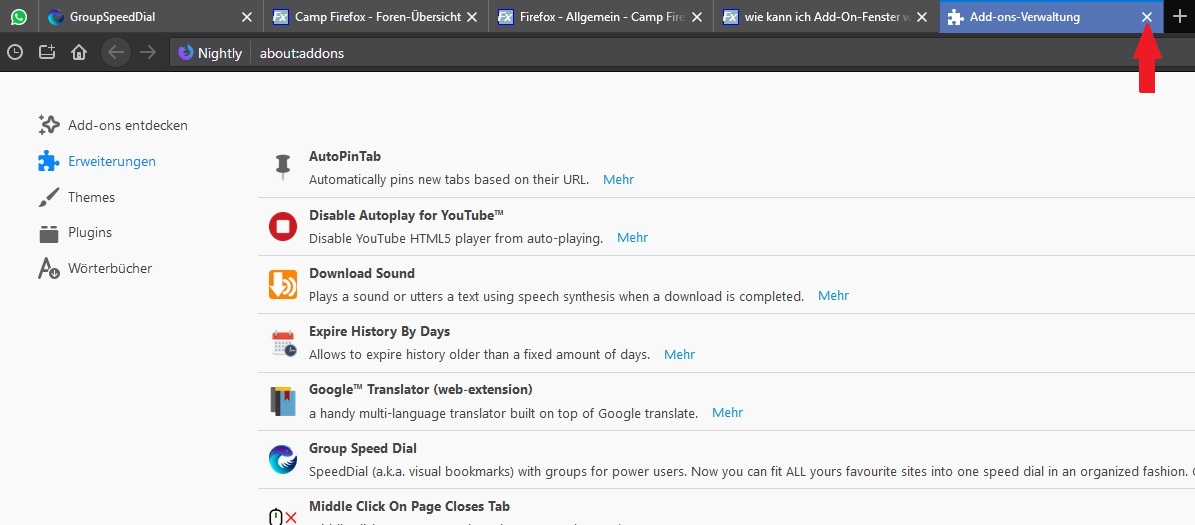The height and width of the screenshot is (525, 1195).
Task: Click the new tab container icon
Action: (47, 53)
